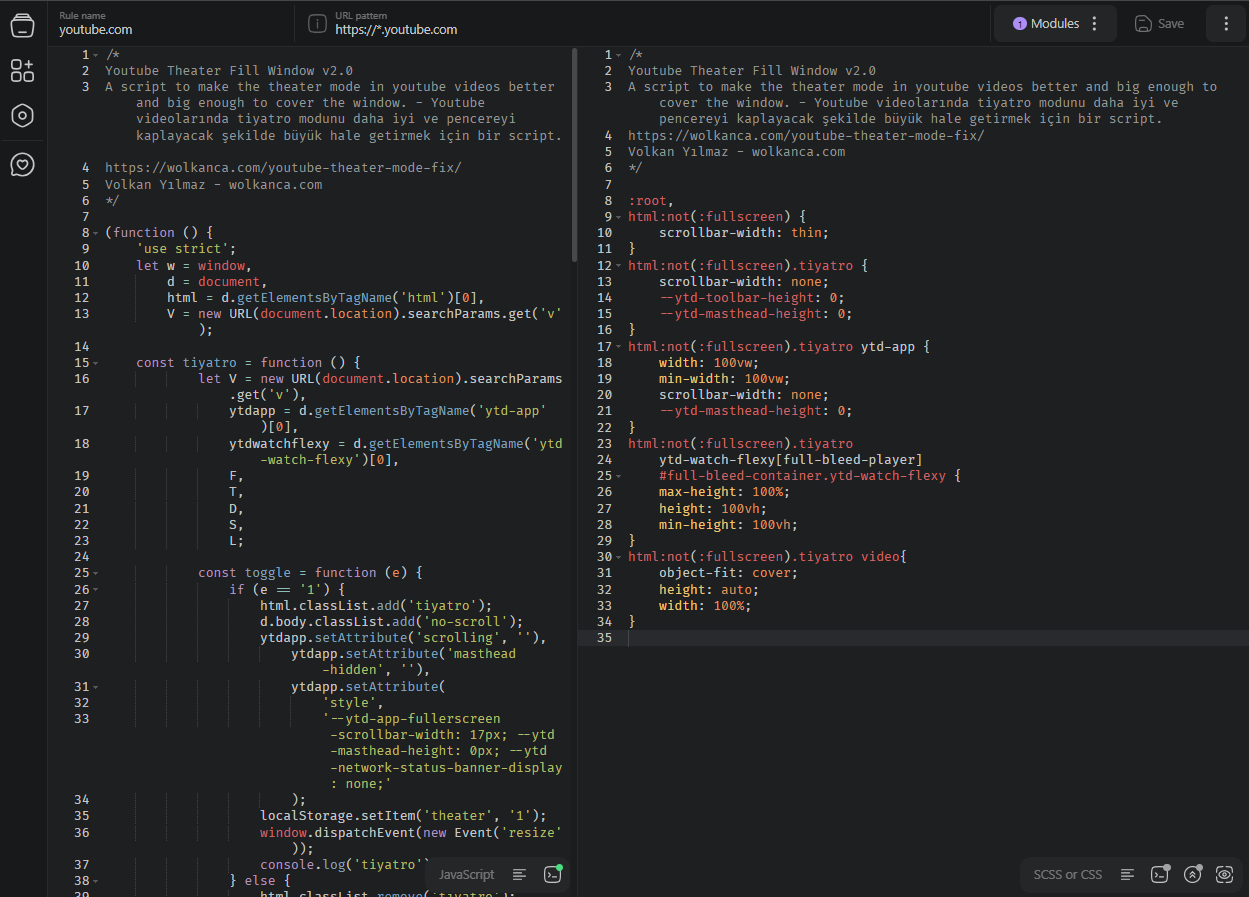Click the circled up-arrow icon in CSS status bar

(x=1192, y=874)
